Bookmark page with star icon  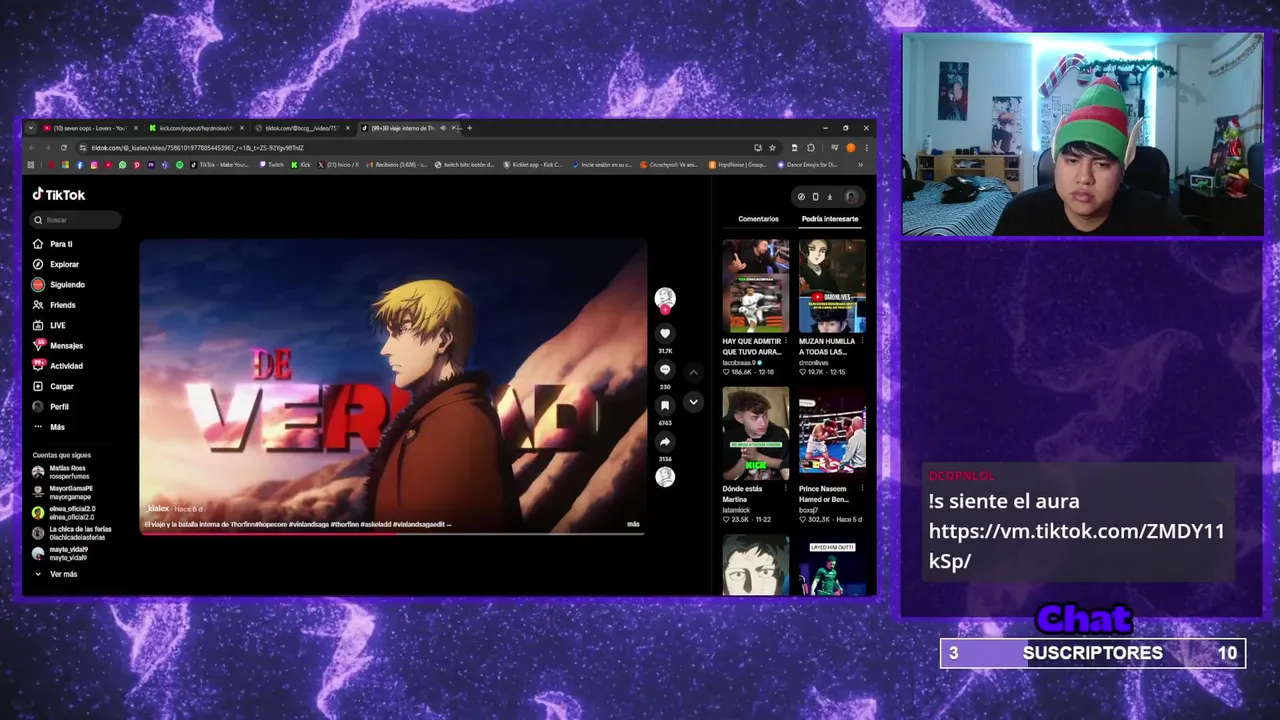772,148
